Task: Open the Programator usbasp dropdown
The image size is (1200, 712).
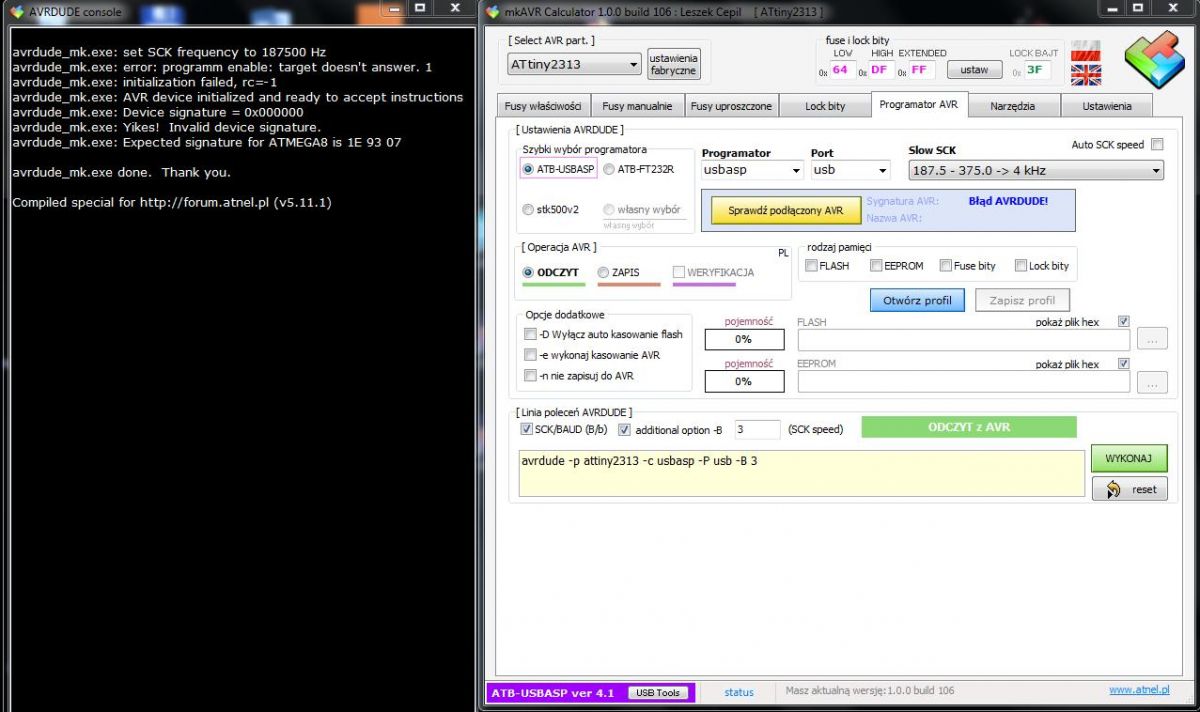Action: pos(752,170)
